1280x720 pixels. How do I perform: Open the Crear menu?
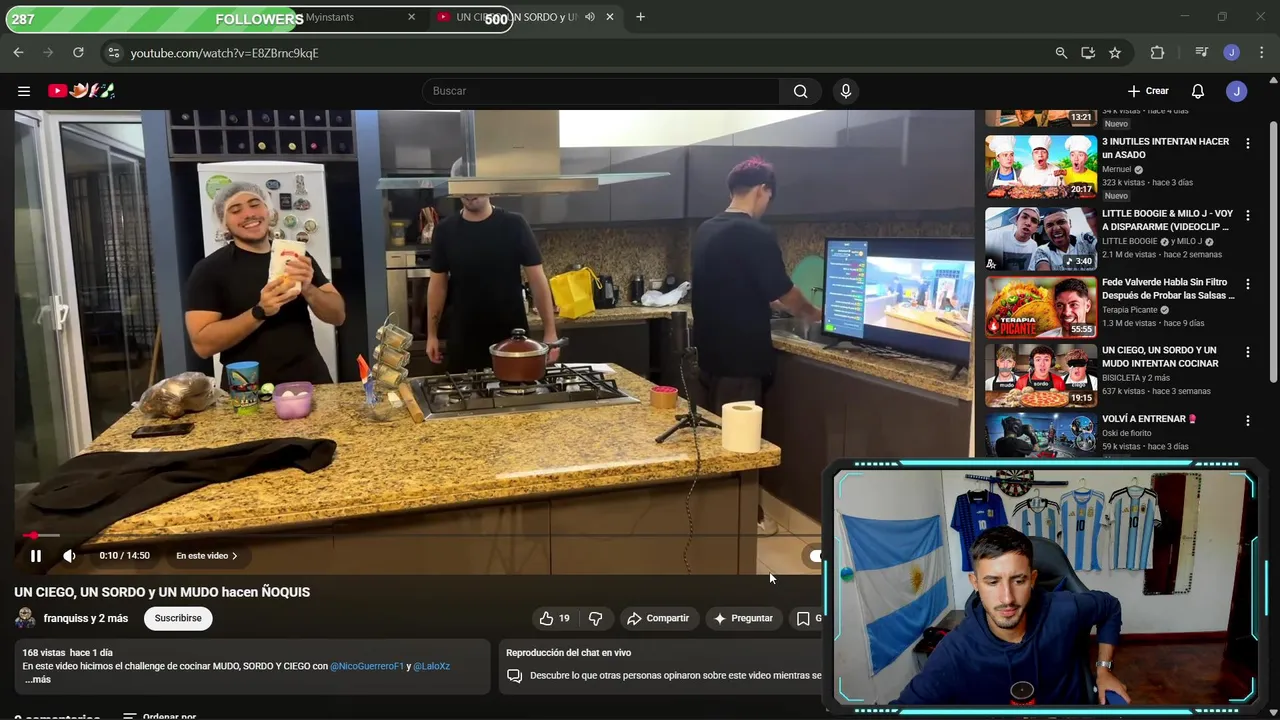click(1147, 91)
